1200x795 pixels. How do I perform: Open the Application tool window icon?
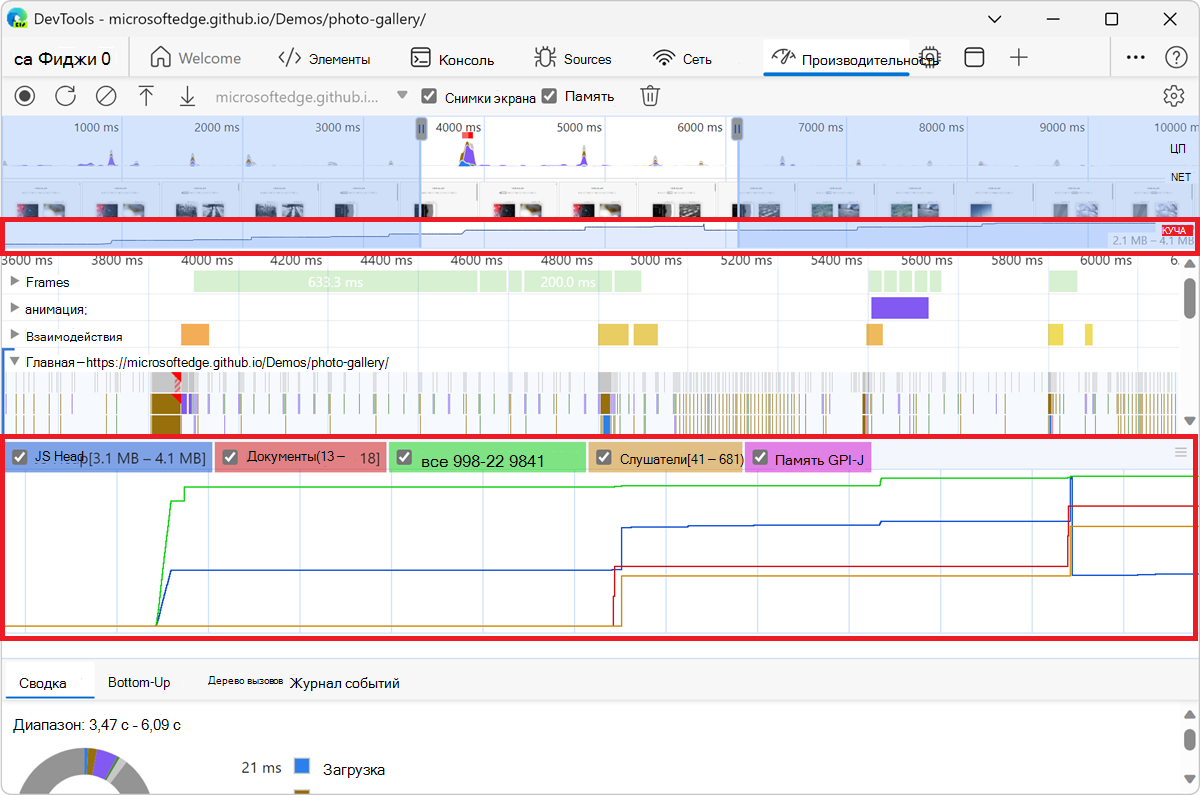coord(974,58)
